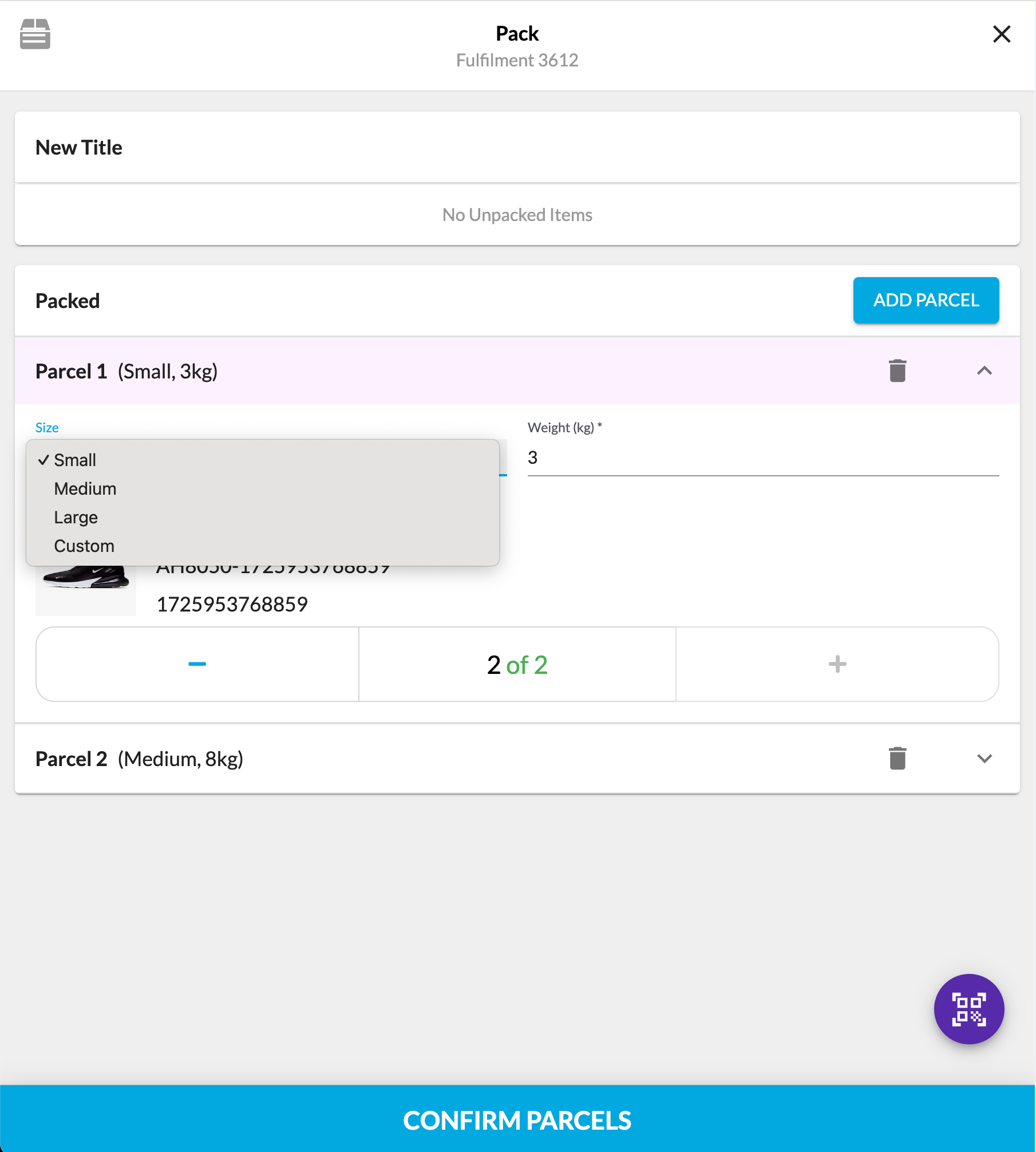Delete Parcel 2 with trash icon
The height and width of the screenshot is (1152, 1036).
point(897,759)
